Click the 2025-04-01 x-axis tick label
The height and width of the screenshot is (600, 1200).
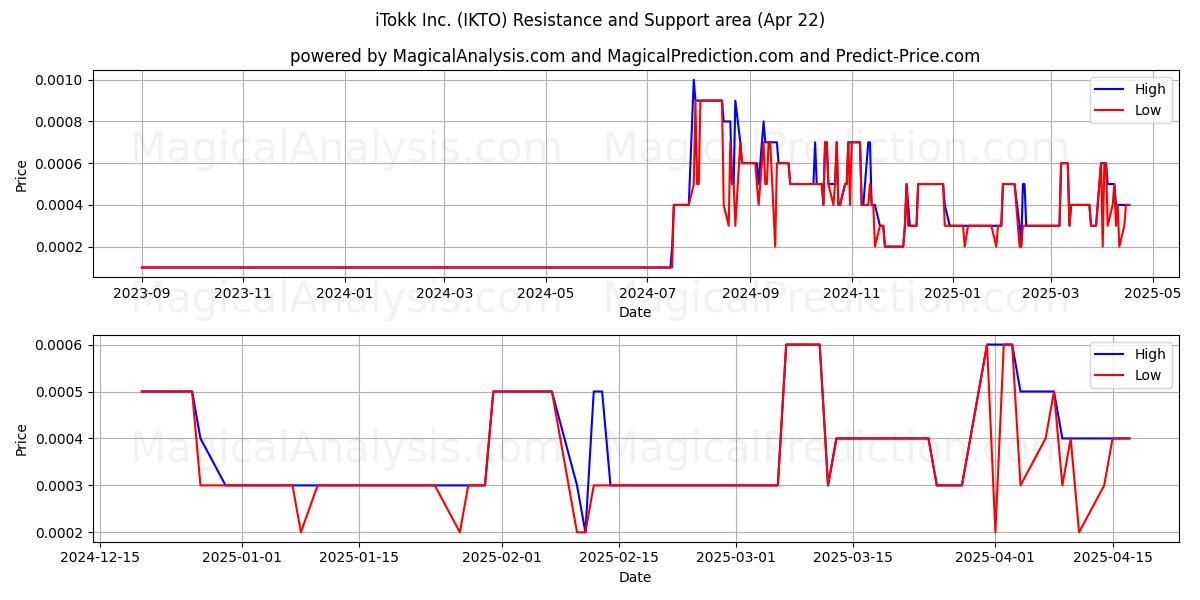click(x=996, y=558)
